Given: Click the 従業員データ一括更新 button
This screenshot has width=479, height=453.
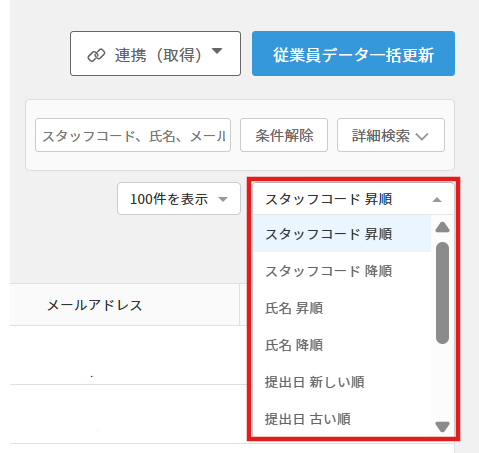Looking at the screenshot, I should [x=353, y=54].
